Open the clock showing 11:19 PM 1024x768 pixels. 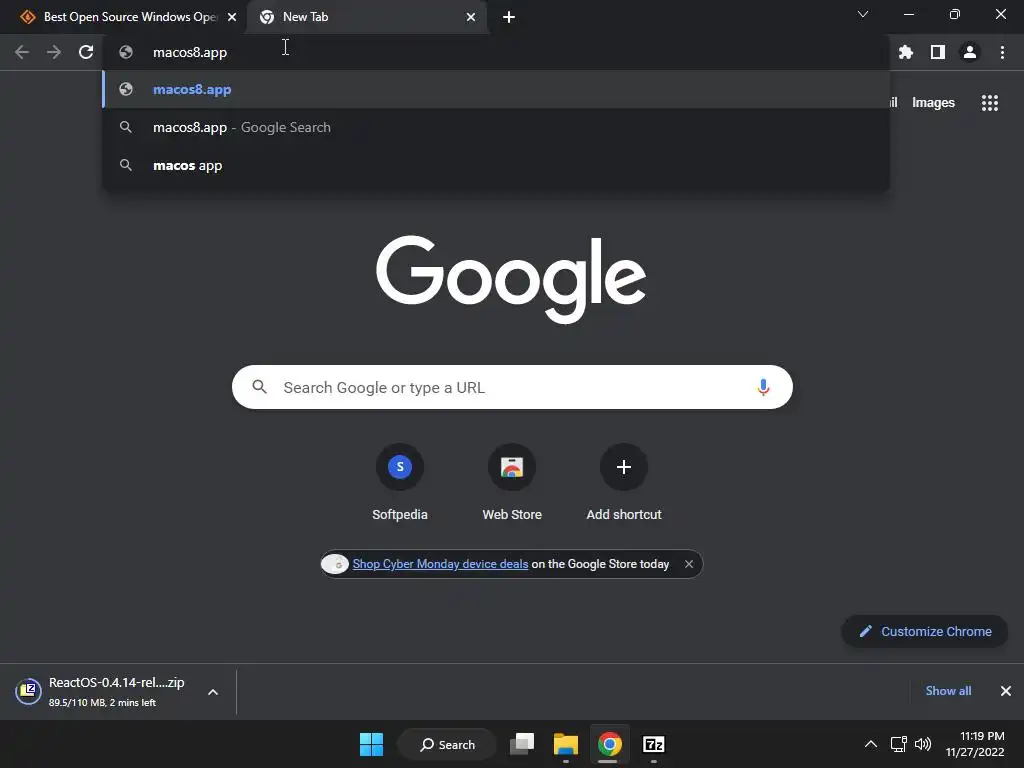coord(975,744)
